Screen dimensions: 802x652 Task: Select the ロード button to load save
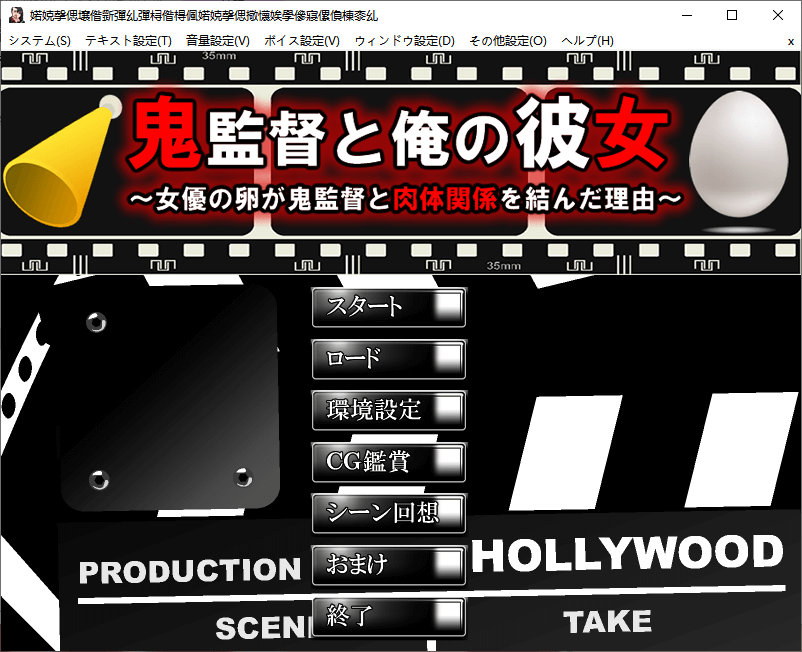[388, 358]
